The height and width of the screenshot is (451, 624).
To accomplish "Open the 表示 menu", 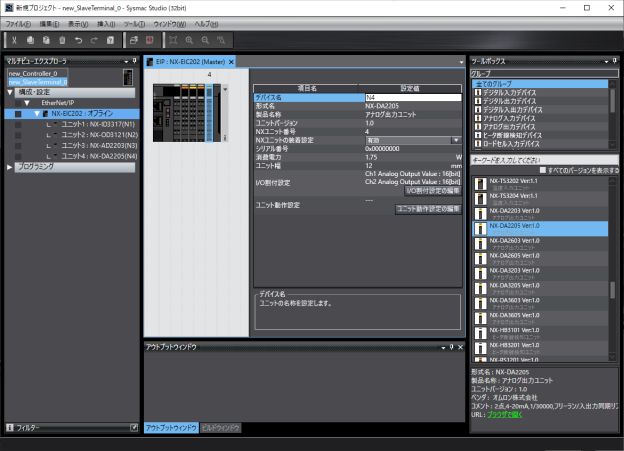I will pos(78,24).
